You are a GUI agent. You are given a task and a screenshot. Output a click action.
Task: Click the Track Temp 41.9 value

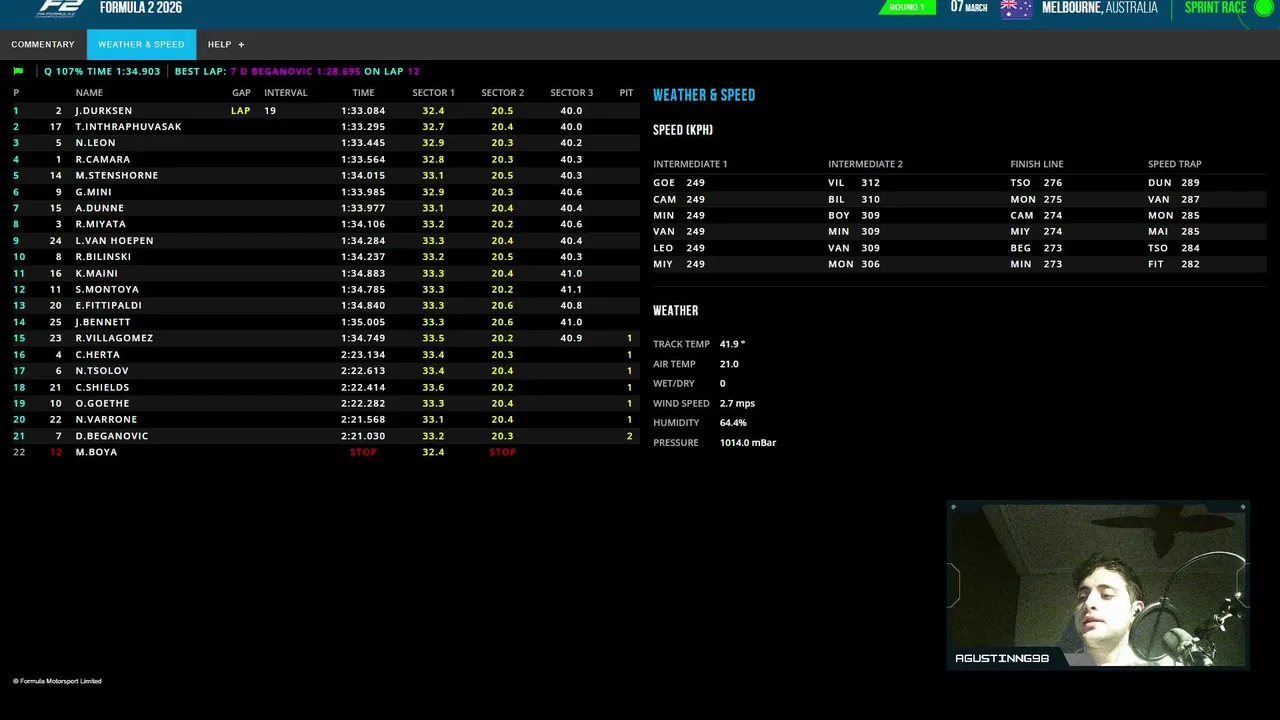pos(732,344)
